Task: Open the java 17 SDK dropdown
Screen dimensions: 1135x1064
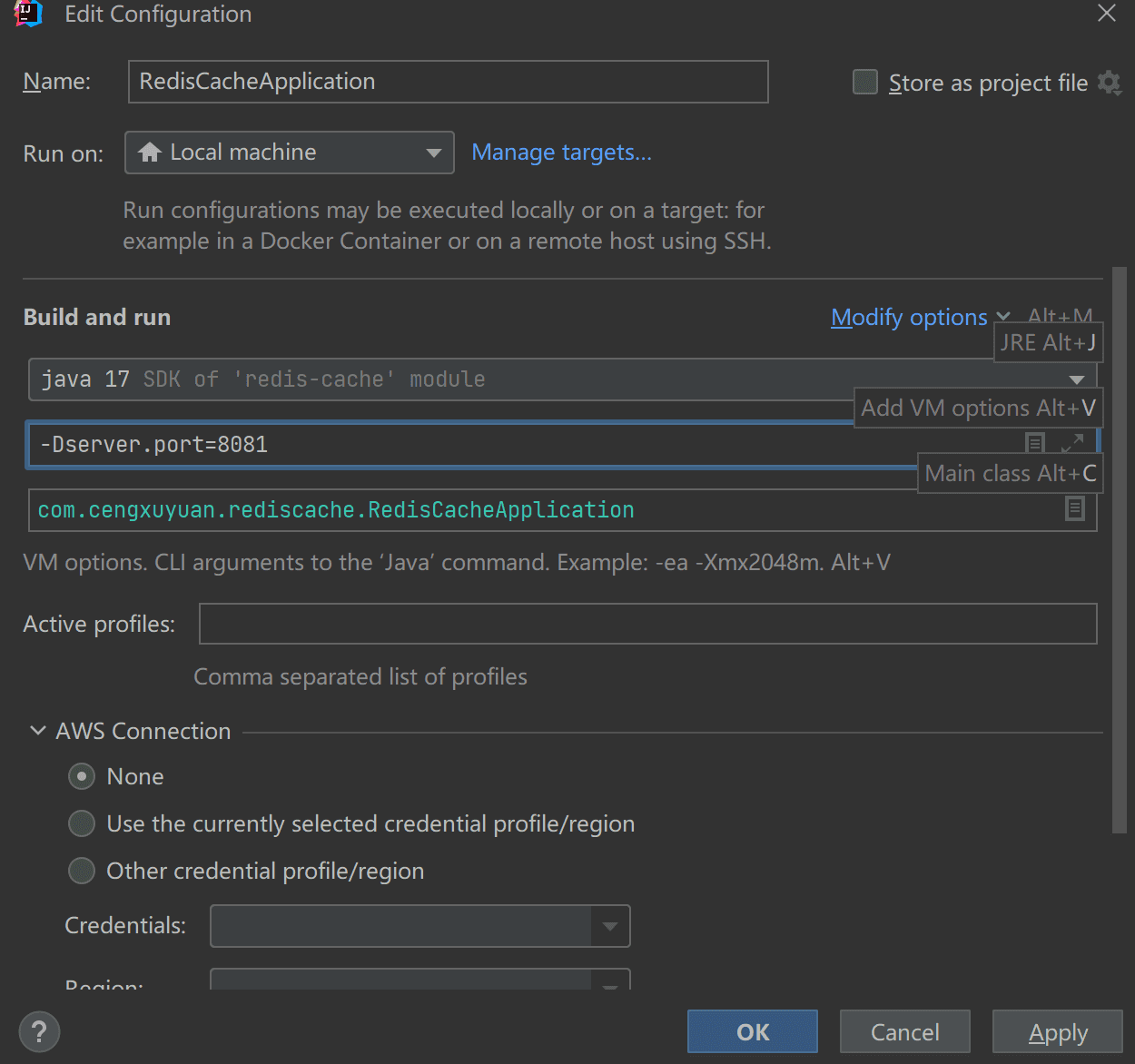Action: click(562, 379)
